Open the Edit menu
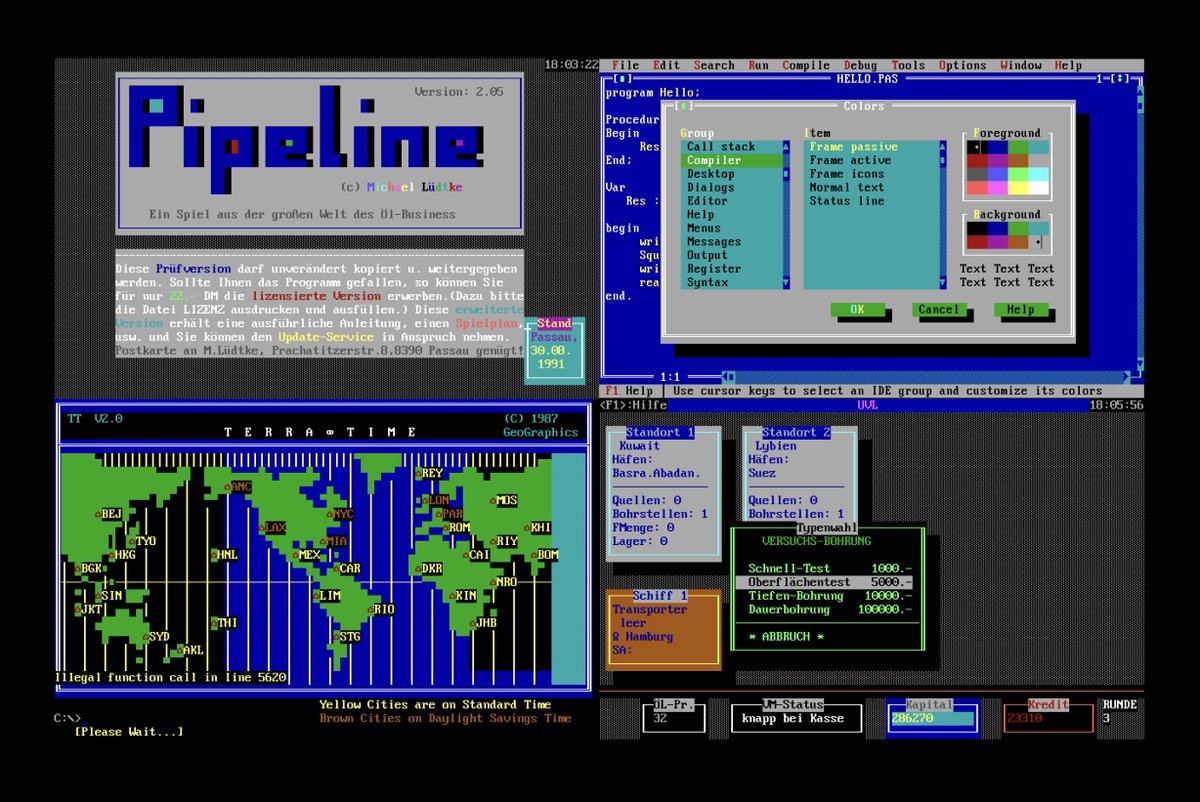1200x802 pixels. tap(666, 65)
